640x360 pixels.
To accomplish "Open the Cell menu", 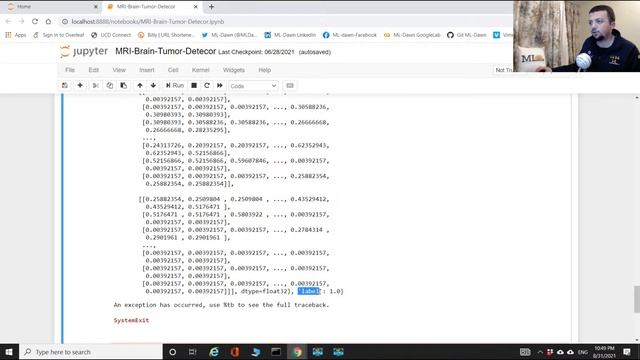I will [x=173, y=70].
